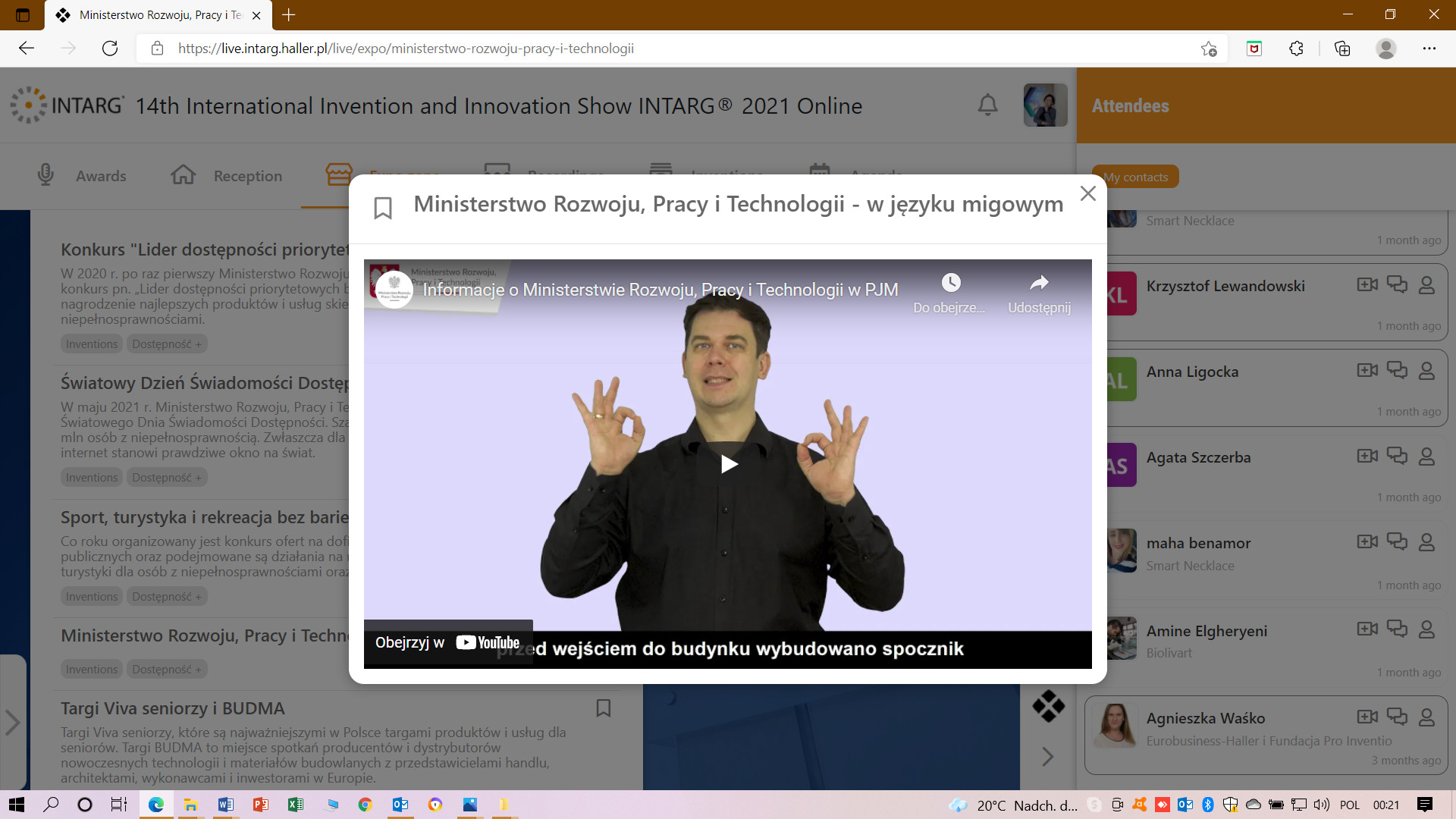Start video call with Agnieszka Waśko
The height and width of the screenshot is (819, 1456).
[1367, 717]
